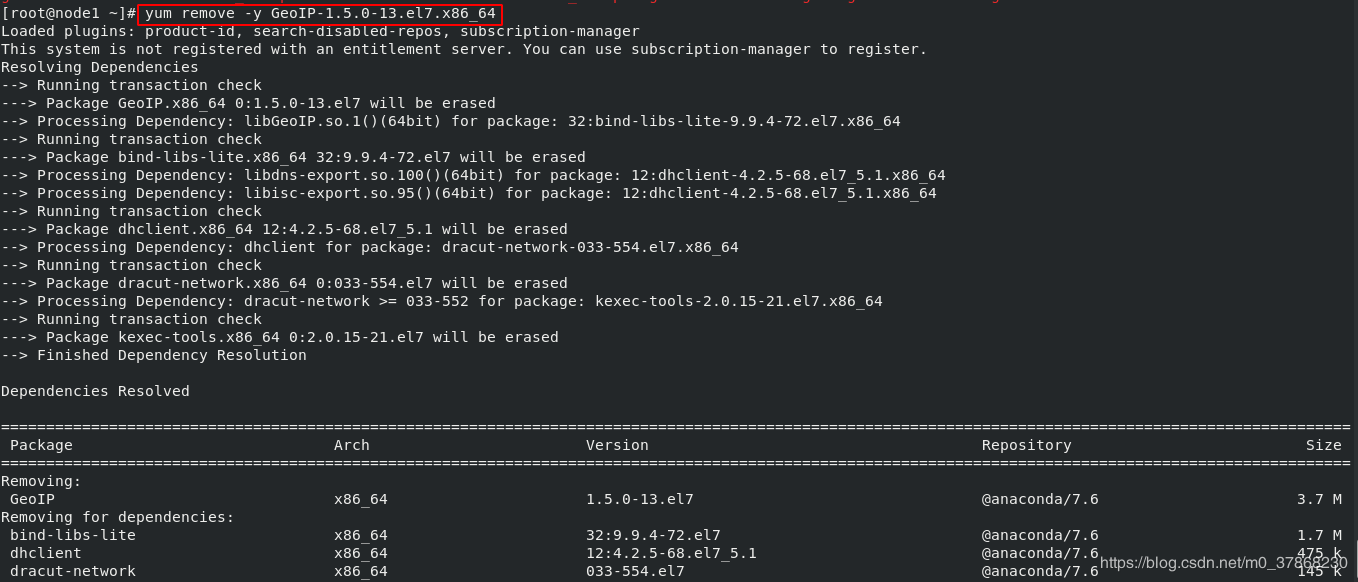Screen dimensions: 1358x582
Task: Click the GeoIP package name in table
Action: pyautogui.click(x=32, y=499)
